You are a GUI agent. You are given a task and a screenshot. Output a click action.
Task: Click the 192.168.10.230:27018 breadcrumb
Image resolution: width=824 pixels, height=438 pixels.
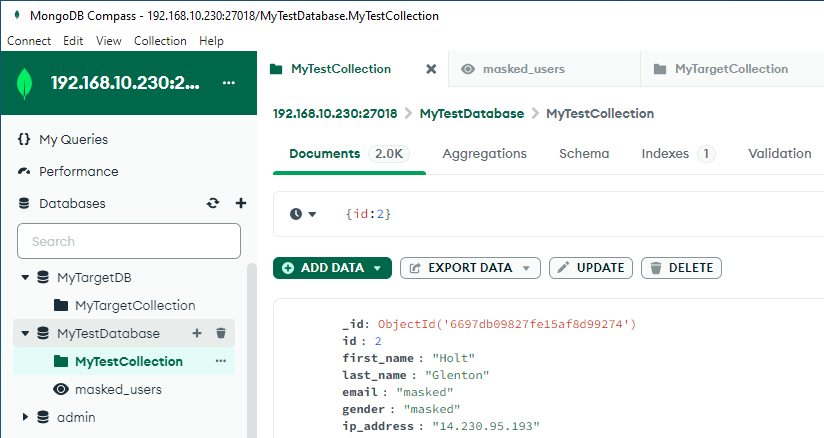tap(335, 114)
